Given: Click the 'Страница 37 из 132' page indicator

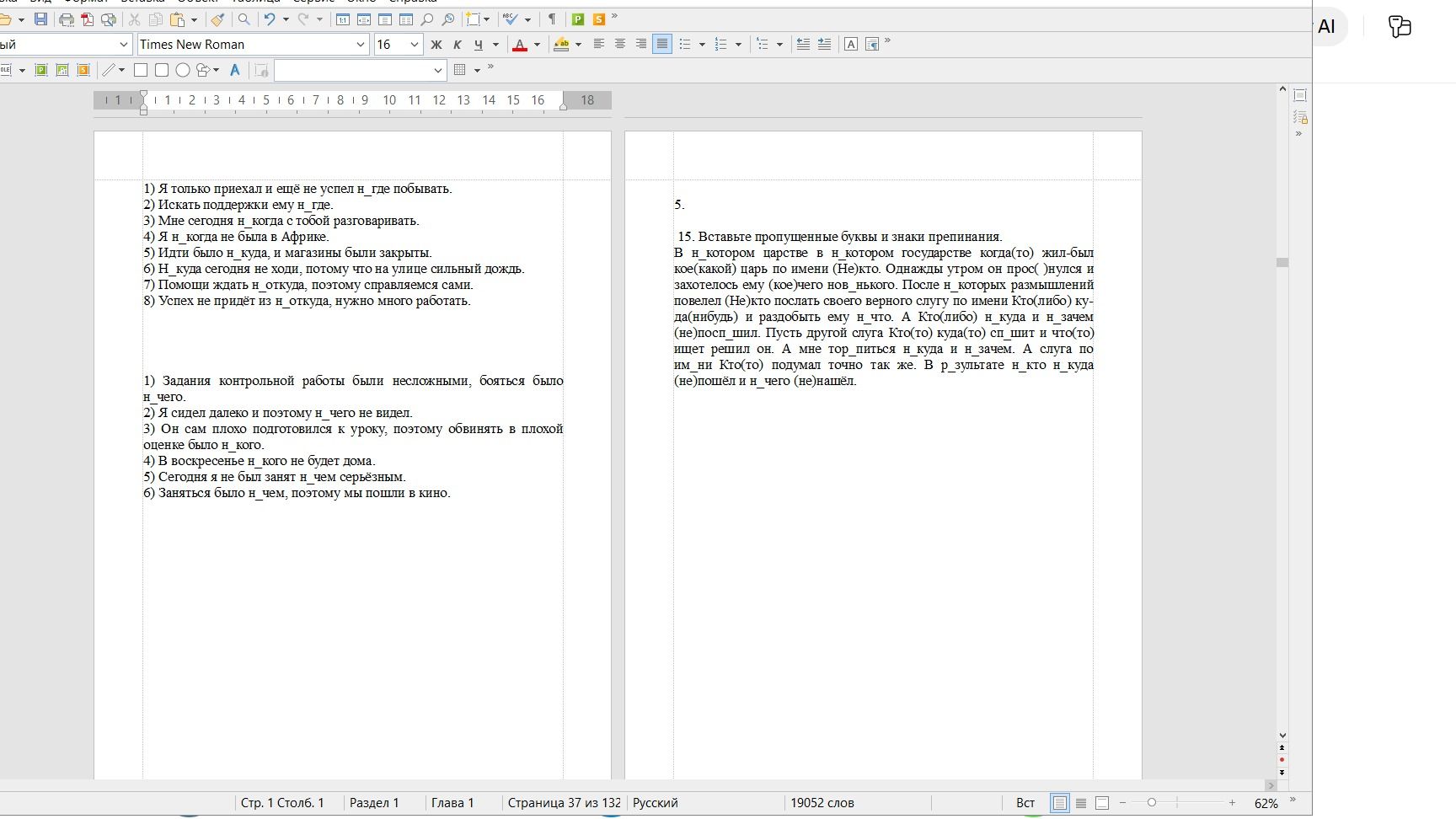Looking at the screenshot, I should tap(564, 803).
